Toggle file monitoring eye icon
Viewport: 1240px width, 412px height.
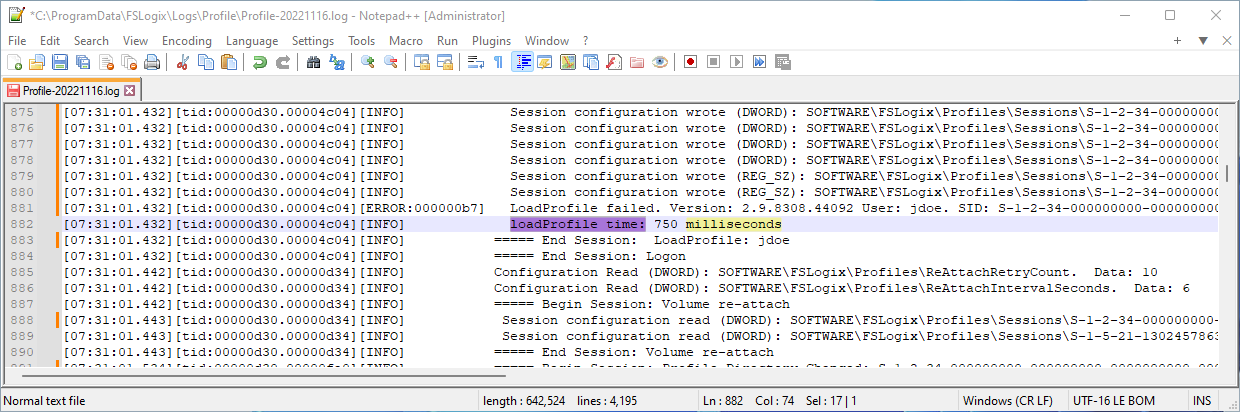tap(659, 62)
